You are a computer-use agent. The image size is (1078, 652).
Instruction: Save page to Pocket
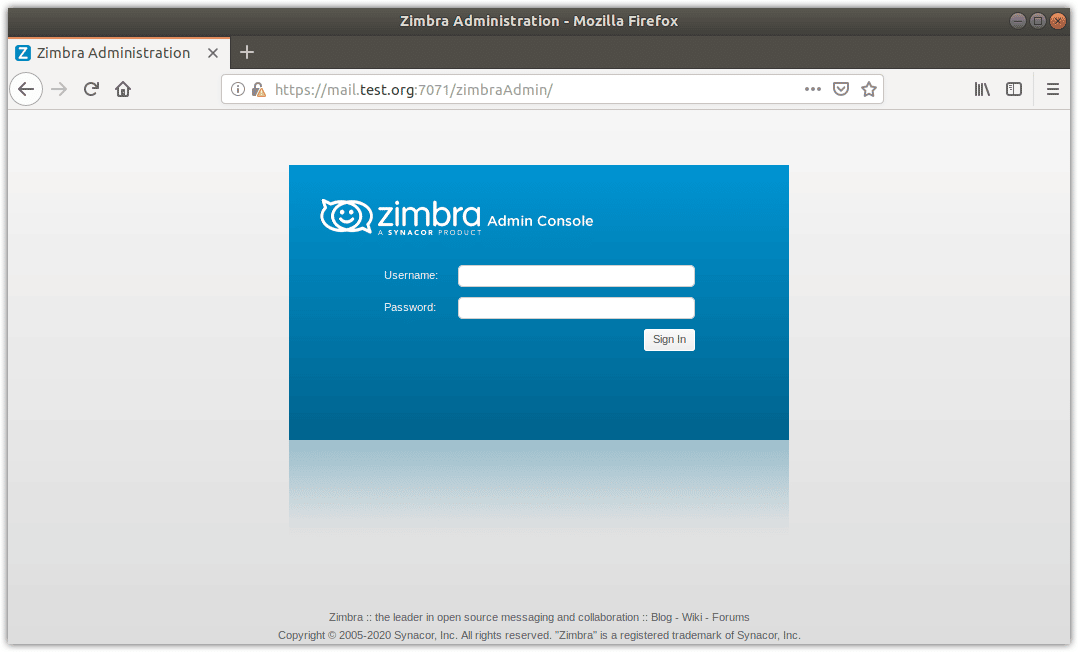point(841,89)
